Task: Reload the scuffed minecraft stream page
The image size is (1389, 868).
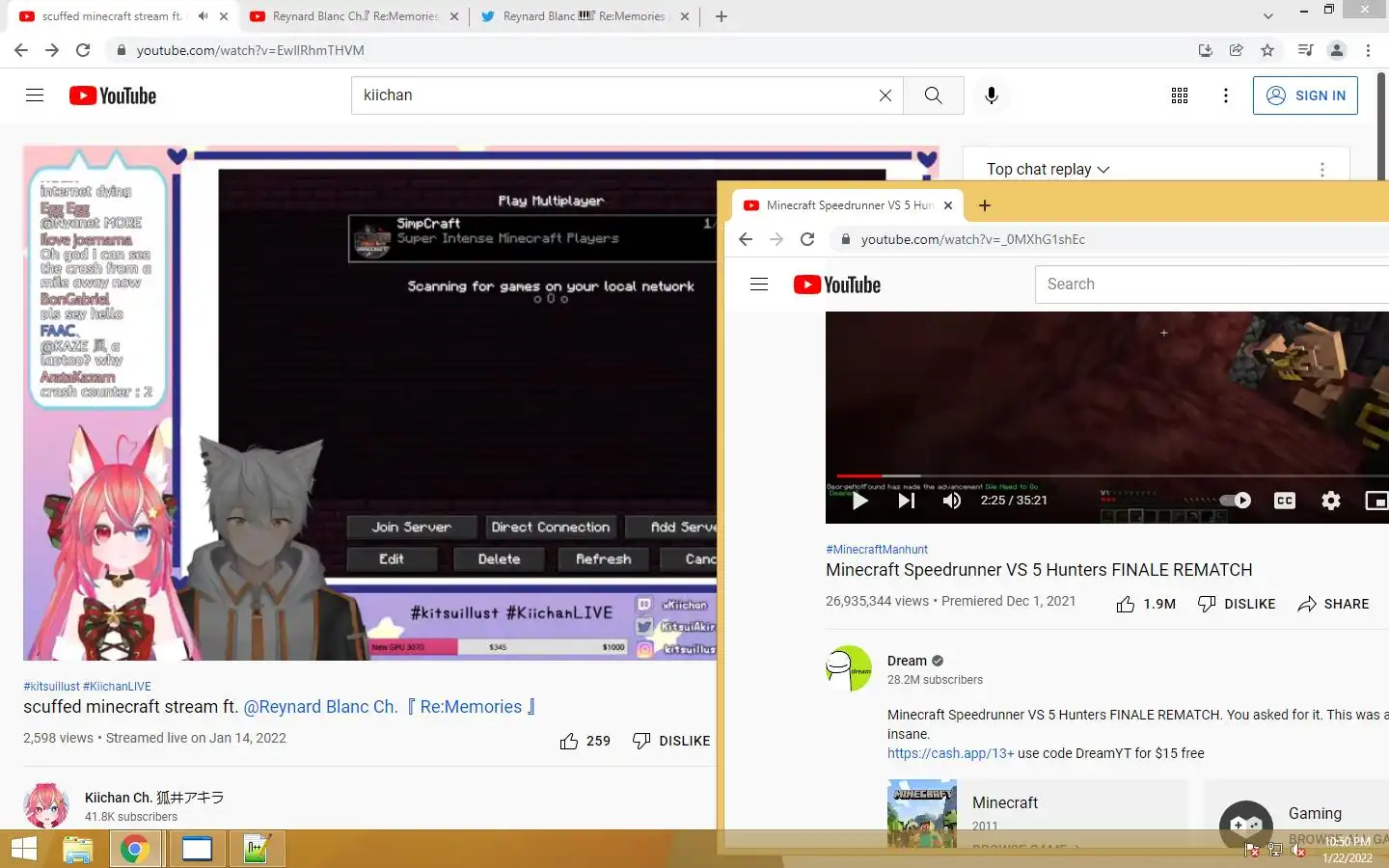Action: (83, 50)
